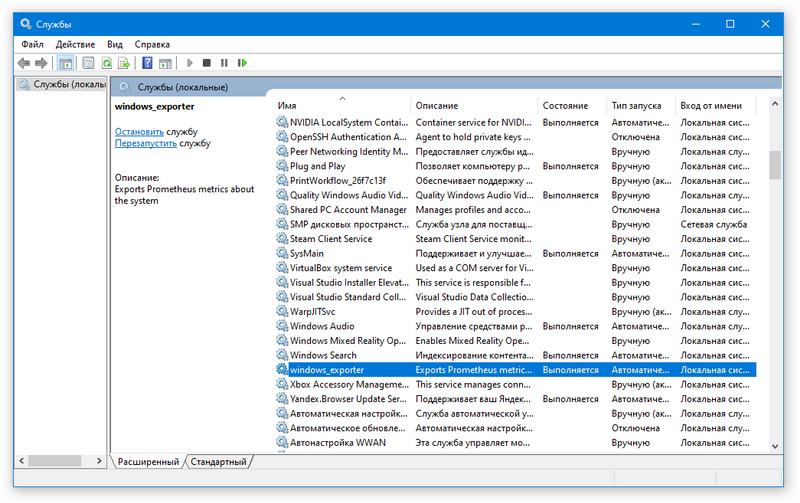Export list using the toolbar icon

coord(123,63)
